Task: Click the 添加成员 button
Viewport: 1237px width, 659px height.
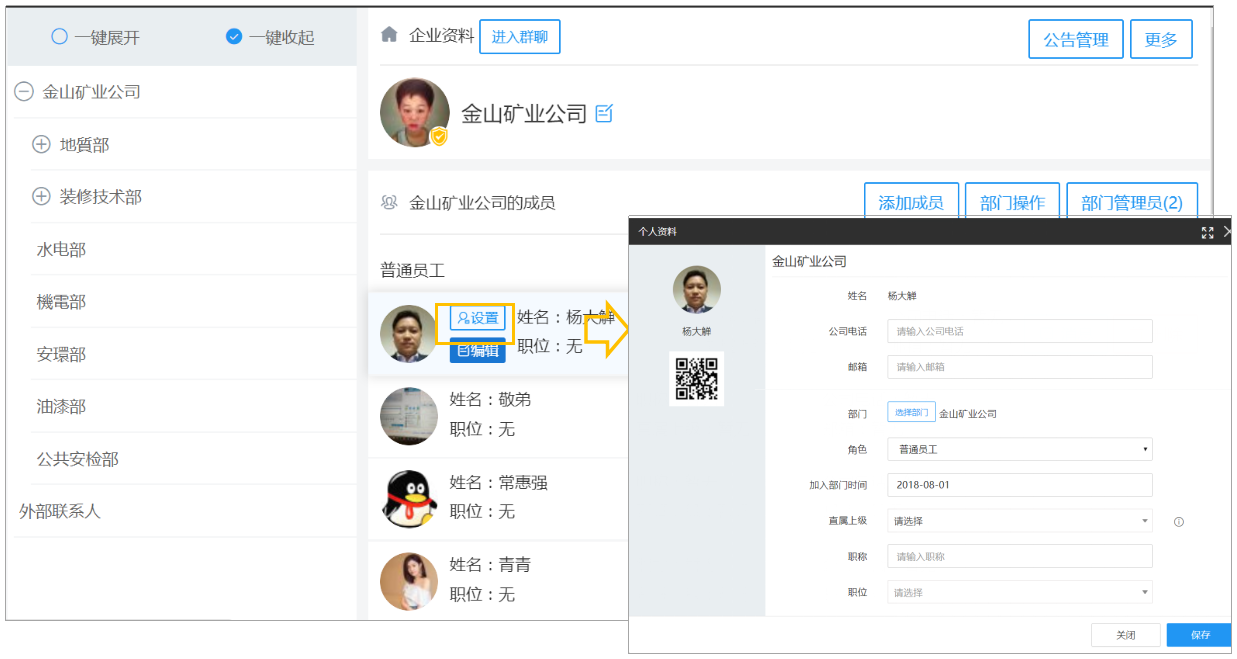Action: (911, 202)
